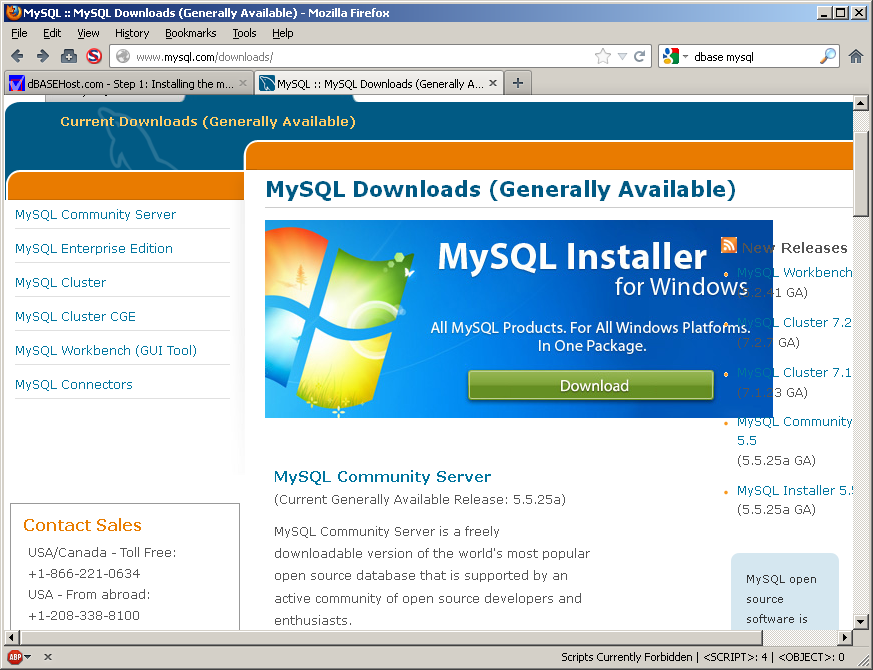Screen dimensions: 873x670
Task: Open MySQL Cluster 7.2 release link
Action: point(794,322)
